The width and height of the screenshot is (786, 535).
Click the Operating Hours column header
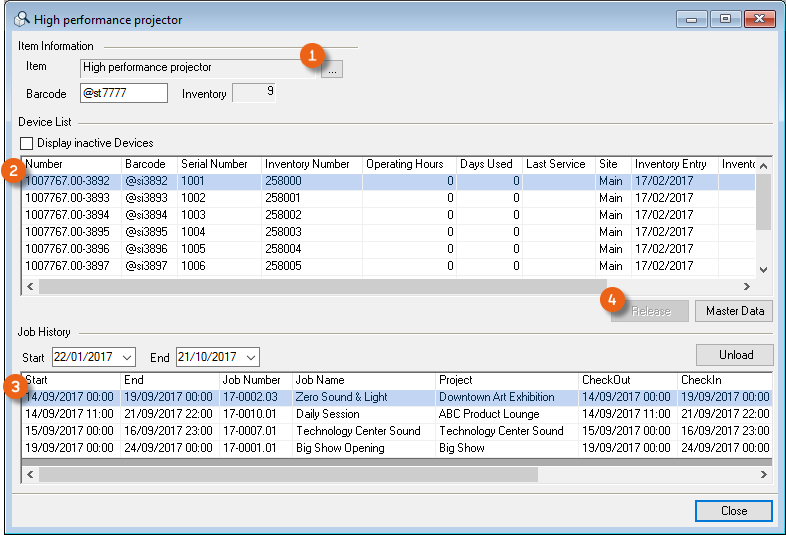coord(407,164)
